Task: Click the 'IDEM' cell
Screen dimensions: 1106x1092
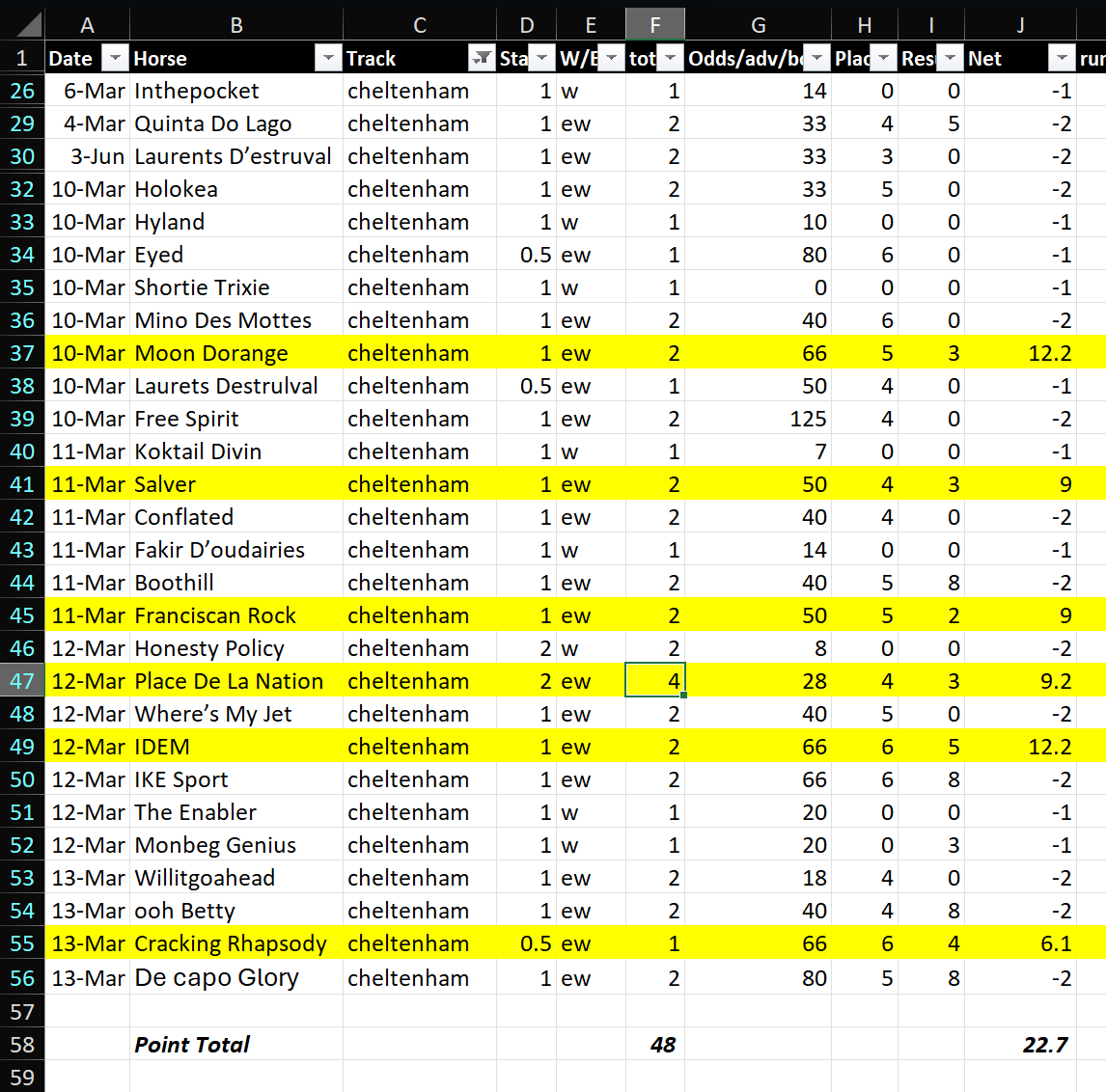Action: [236, 747]
